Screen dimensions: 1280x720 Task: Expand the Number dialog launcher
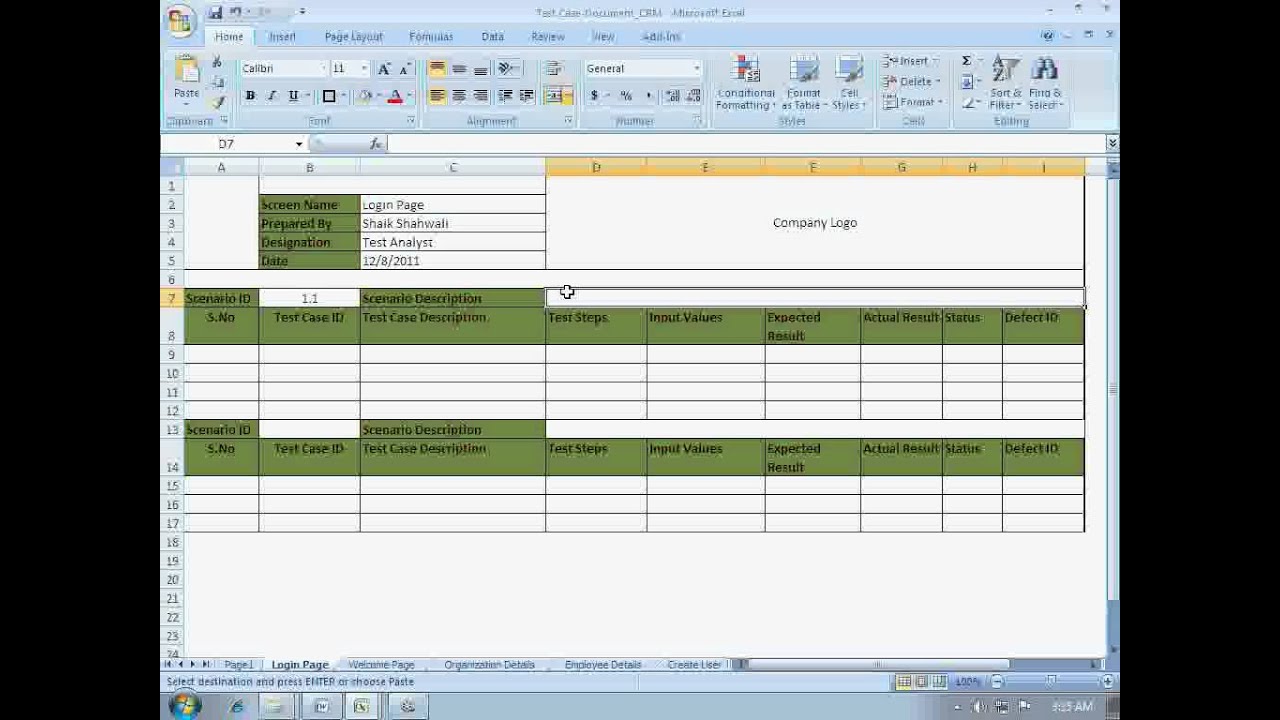699,121
